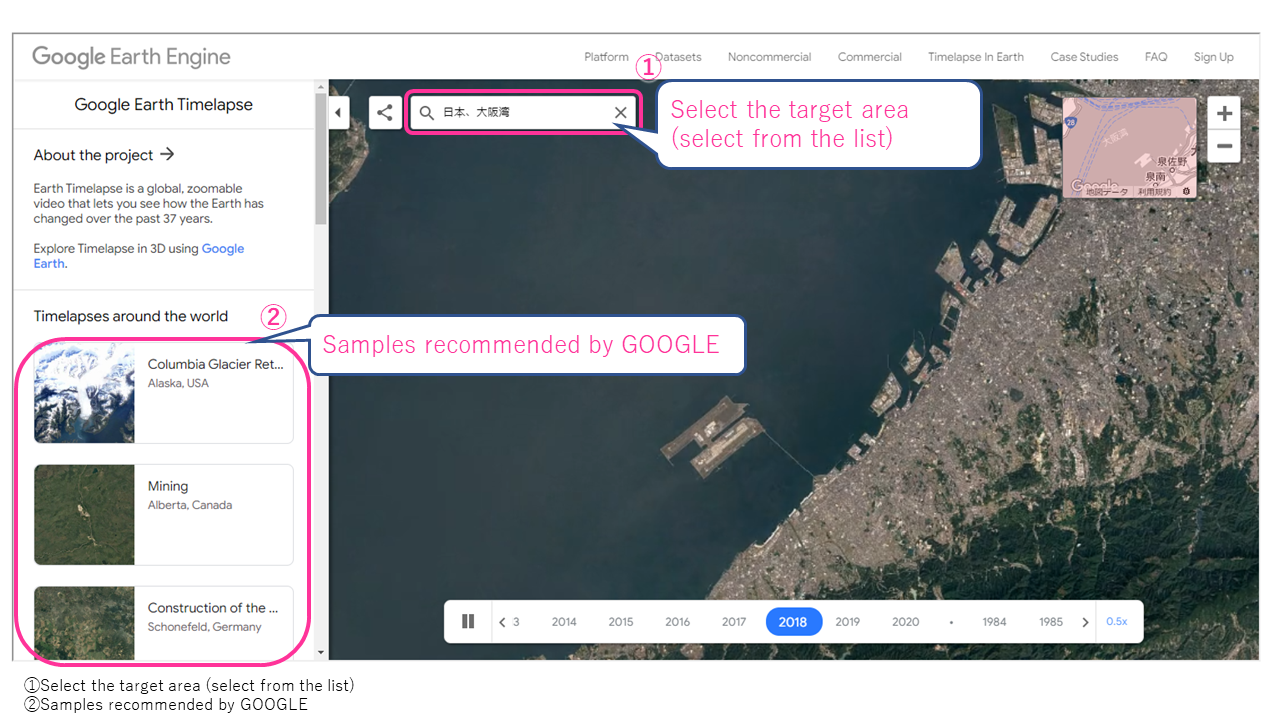
Task: Click the sidebar scrollbar thumb
Action: [321, 159]
